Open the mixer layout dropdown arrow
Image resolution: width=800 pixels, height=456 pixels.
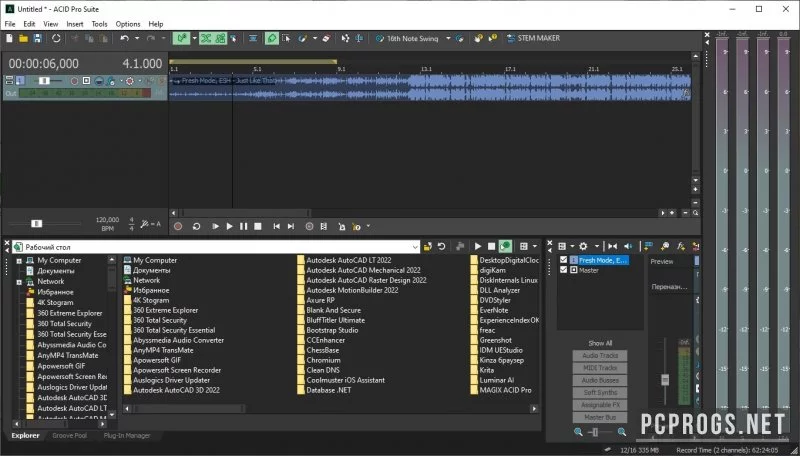click(x=572, y=246)
